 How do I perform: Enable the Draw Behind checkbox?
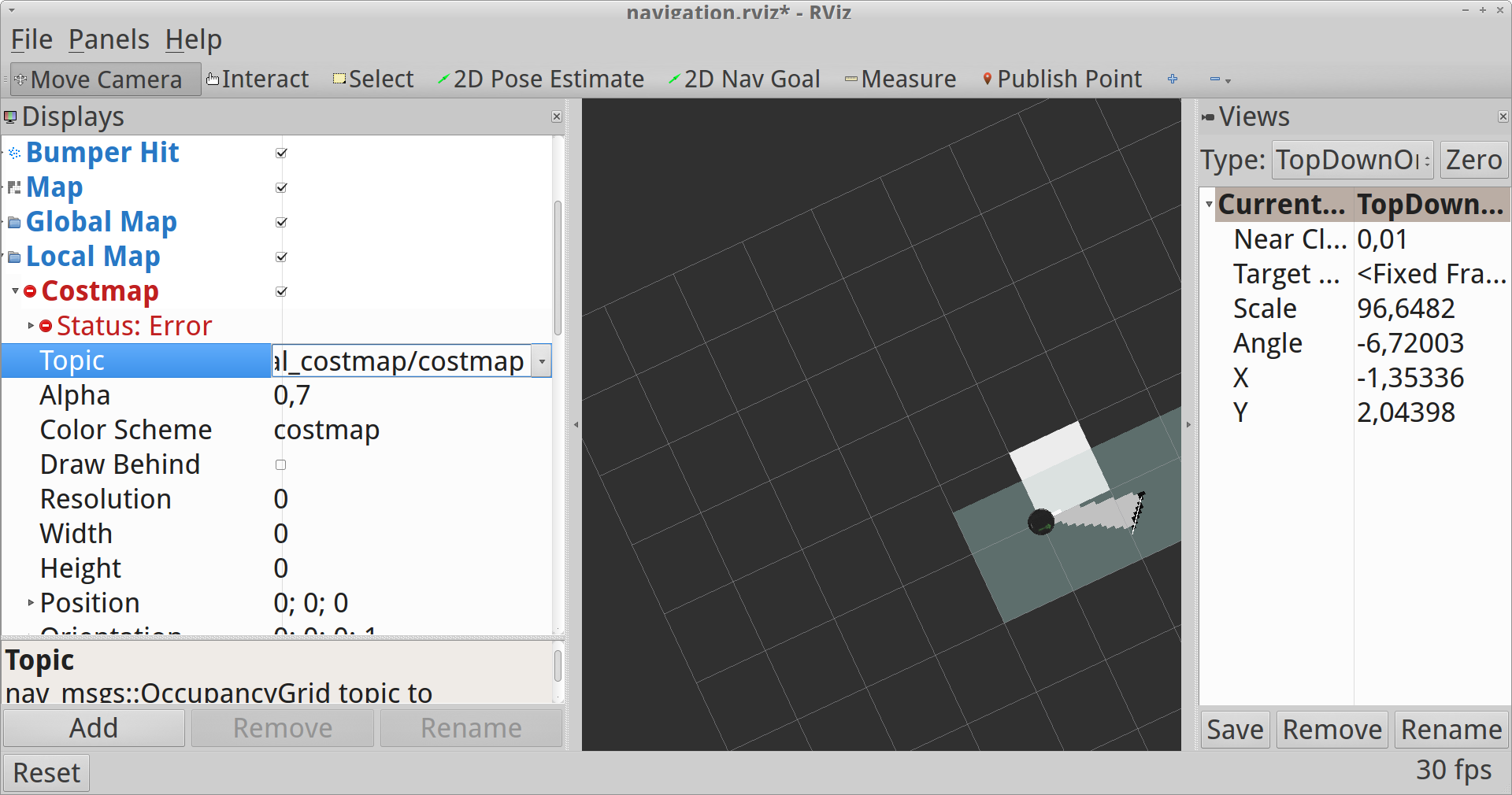coord(280,464)
